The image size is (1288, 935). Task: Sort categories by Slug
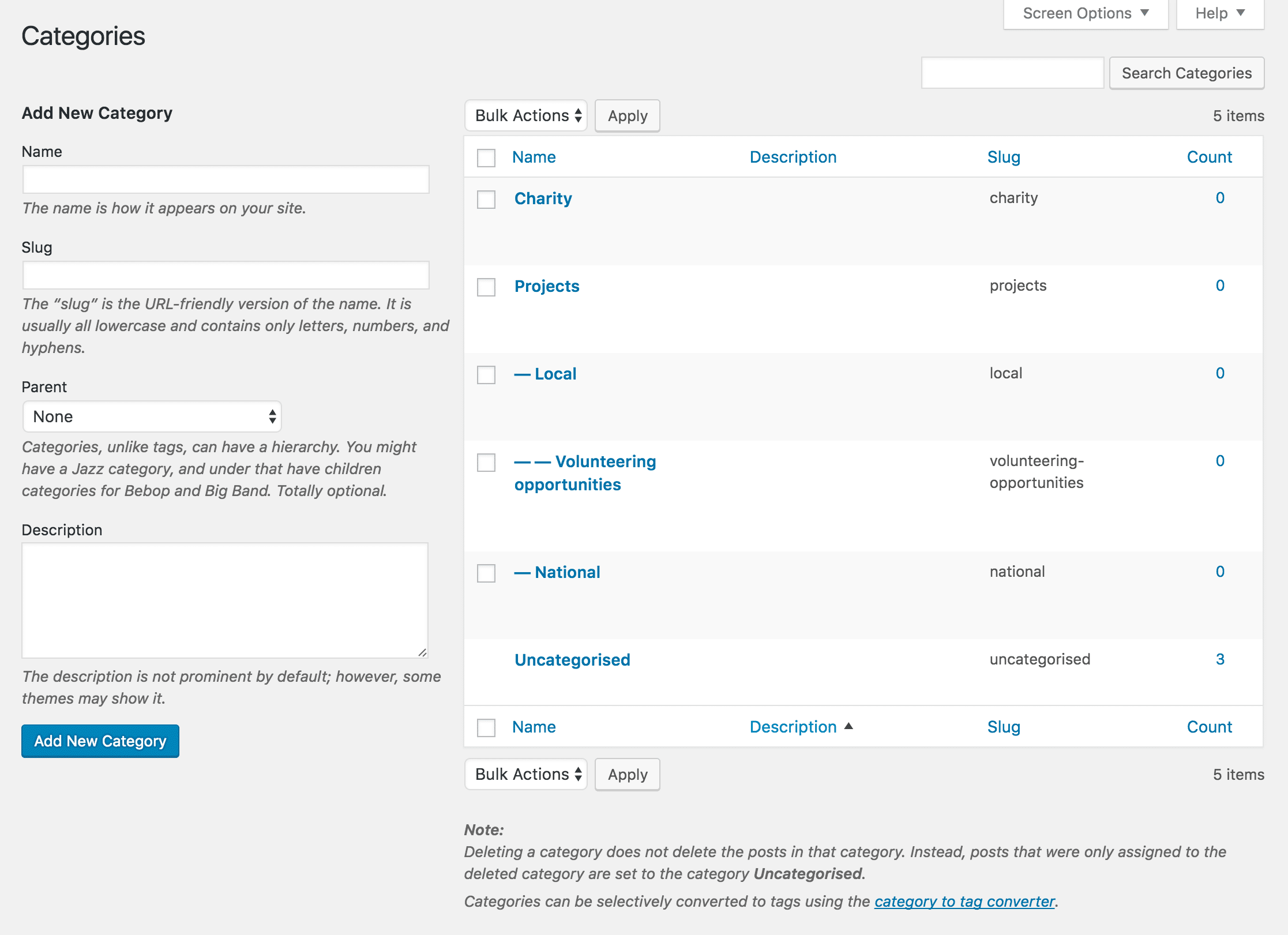pyautogui.click(x=1004, y=156)
